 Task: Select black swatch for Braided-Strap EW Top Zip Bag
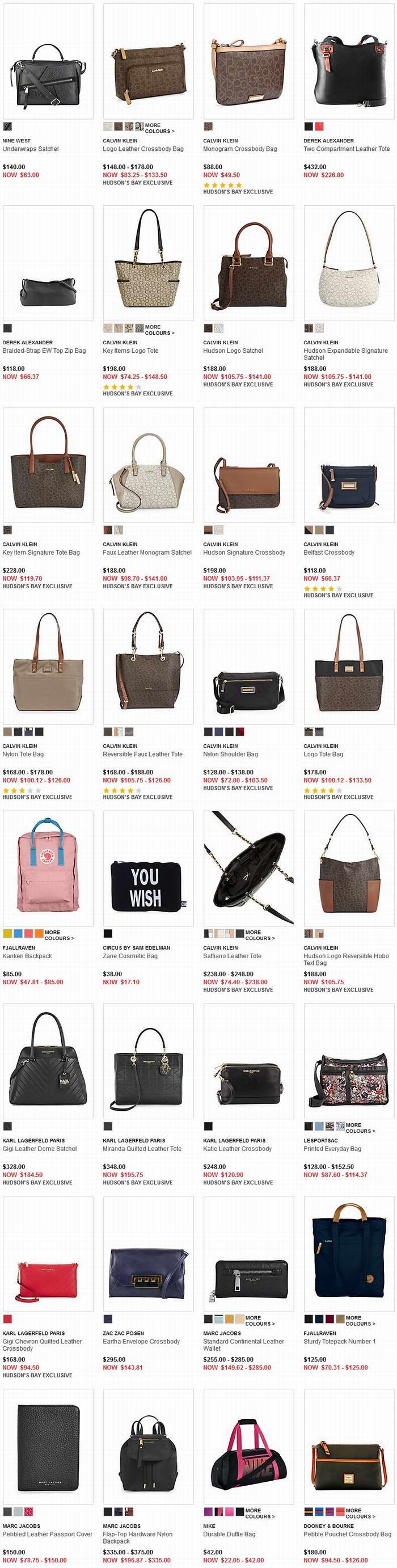coord(7,328)
